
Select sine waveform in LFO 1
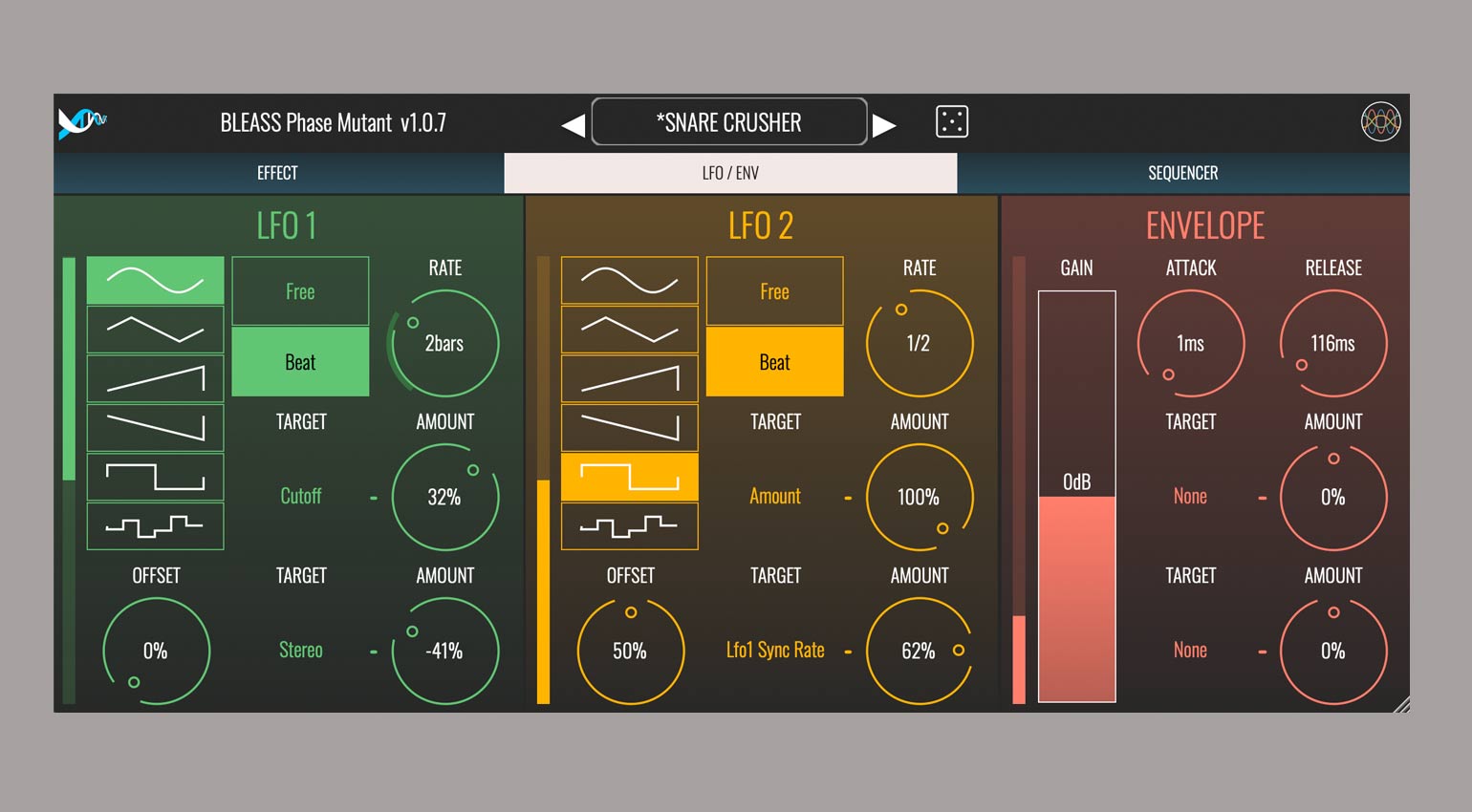[155, 280]
